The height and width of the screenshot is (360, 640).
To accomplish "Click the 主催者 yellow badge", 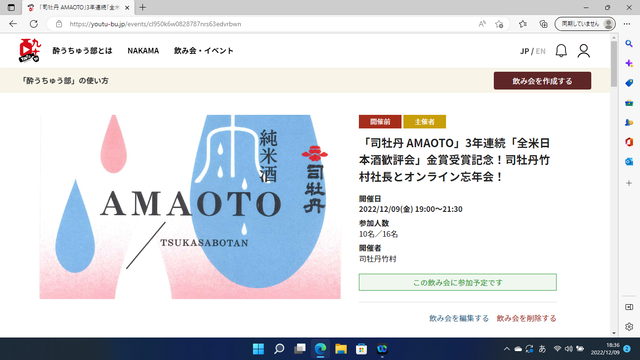I will pyautogui.click(x=424, y=122).
